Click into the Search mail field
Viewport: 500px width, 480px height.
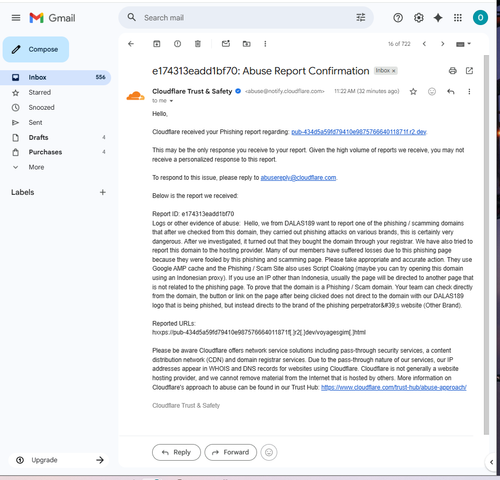pyautogui.click(x=247, y=18)
